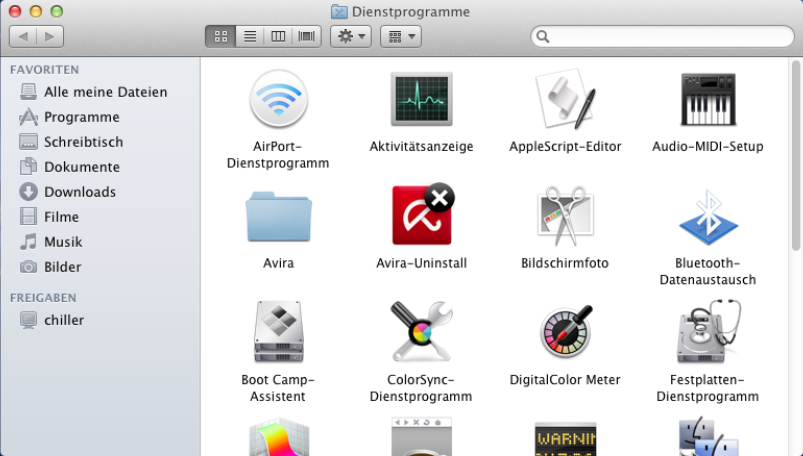Select the DigitalColor Meter icon
This screenshot has height=456, width=803.
click(x=566, y=332)
